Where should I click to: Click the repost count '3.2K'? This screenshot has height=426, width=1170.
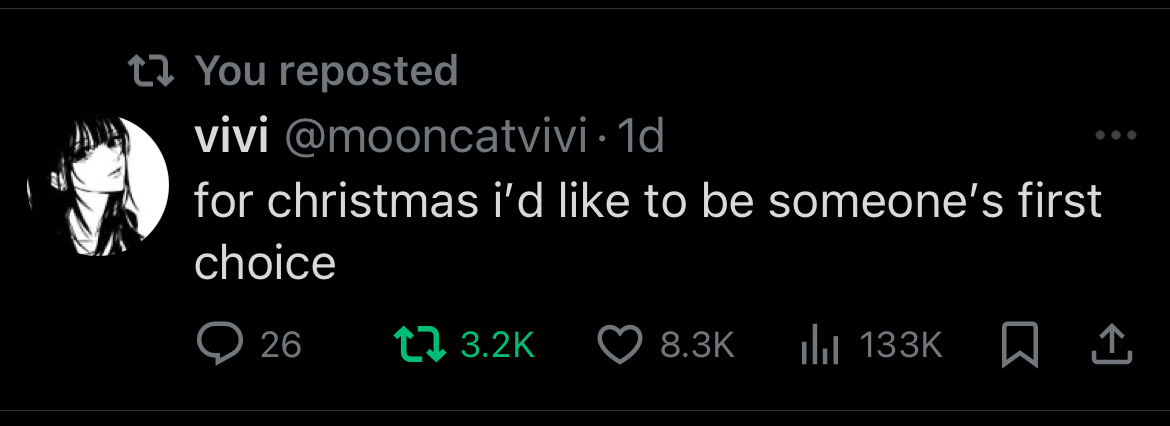pos(498,345)
